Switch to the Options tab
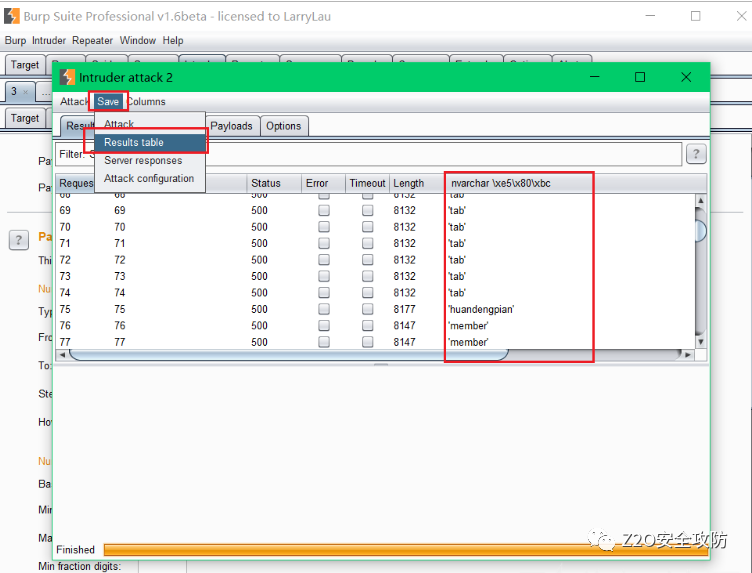Viewport: 752px width, 573px height. 284,126
